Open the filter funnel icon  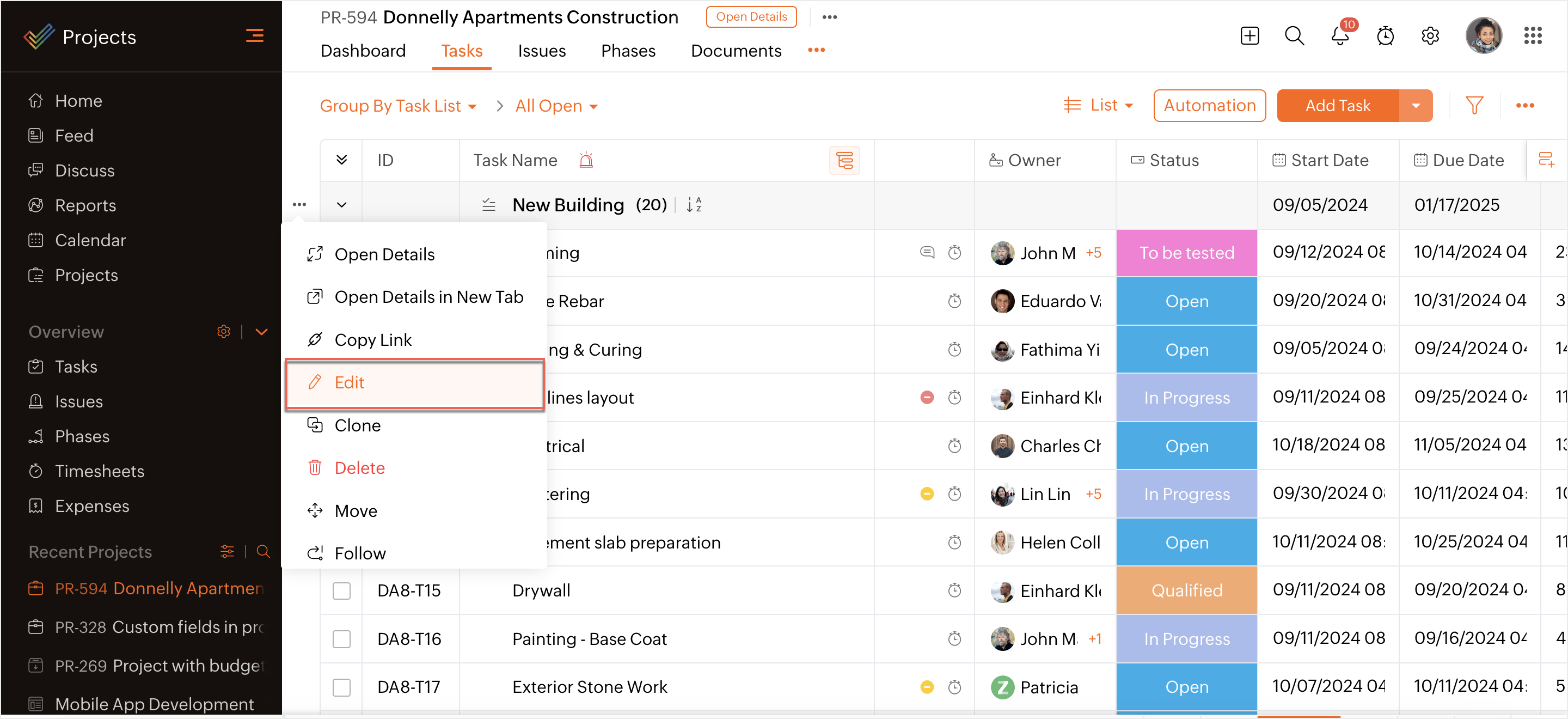coord(1474,106)
